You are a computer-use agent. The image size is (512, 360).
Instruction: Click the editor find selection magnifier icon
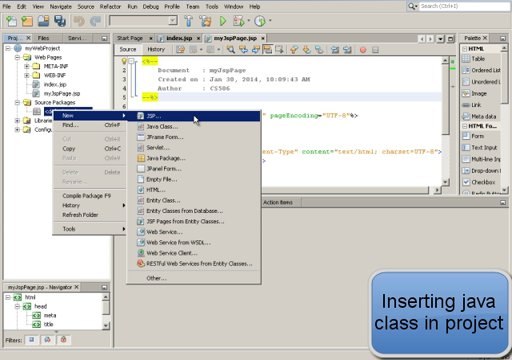230,50
